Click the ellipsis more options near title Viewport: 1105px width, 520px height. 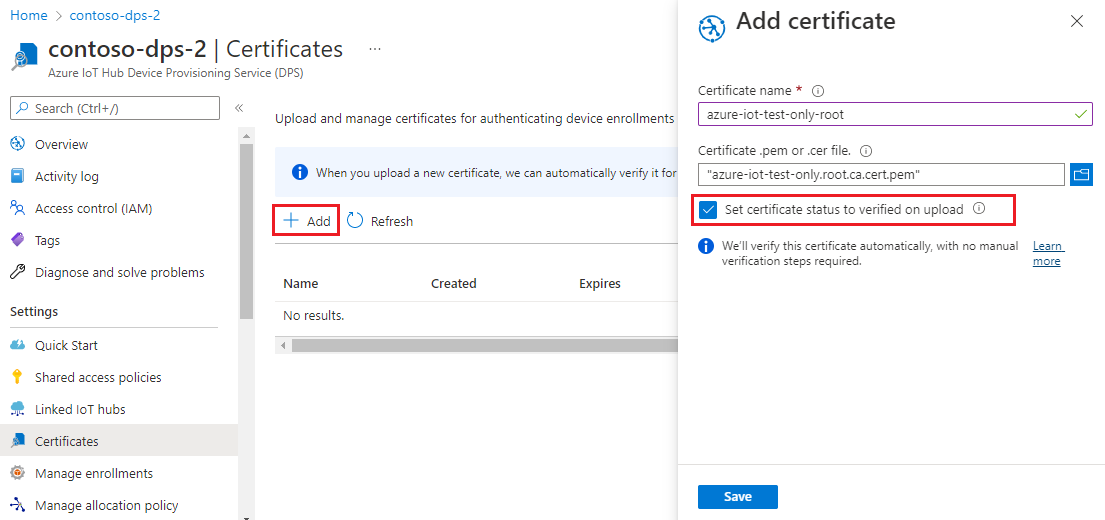(375, 49)
